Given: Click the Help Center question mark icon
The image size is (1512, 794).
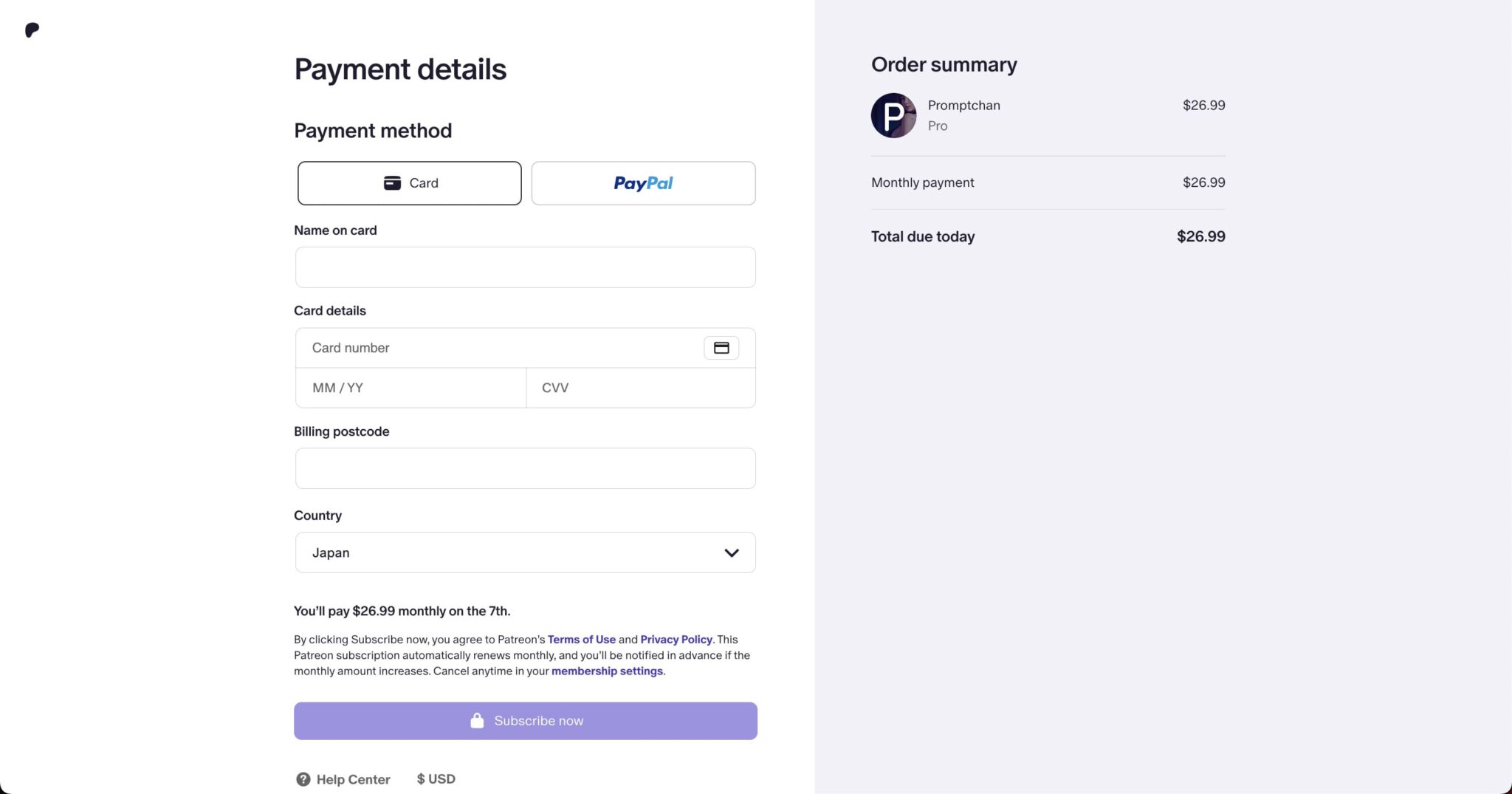Looking at the screenshot, I should click(x=303, y=779).
